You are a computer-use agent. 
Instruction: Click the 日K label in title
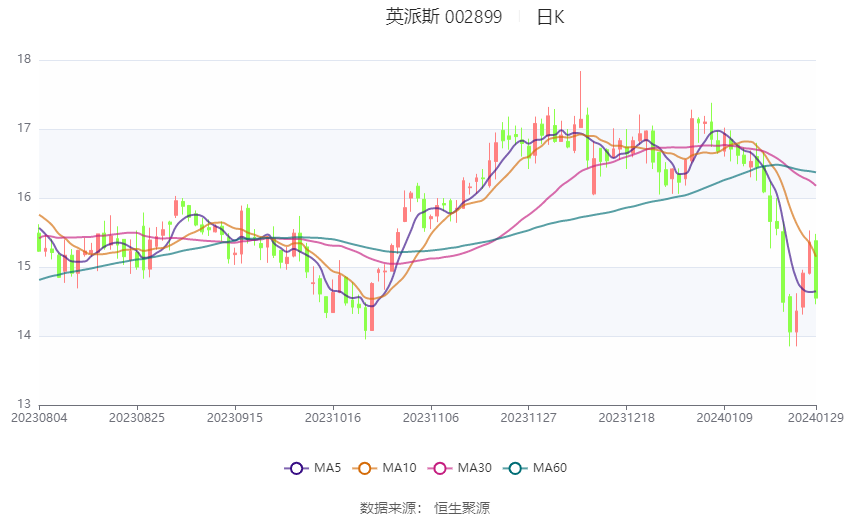point(551,17)
